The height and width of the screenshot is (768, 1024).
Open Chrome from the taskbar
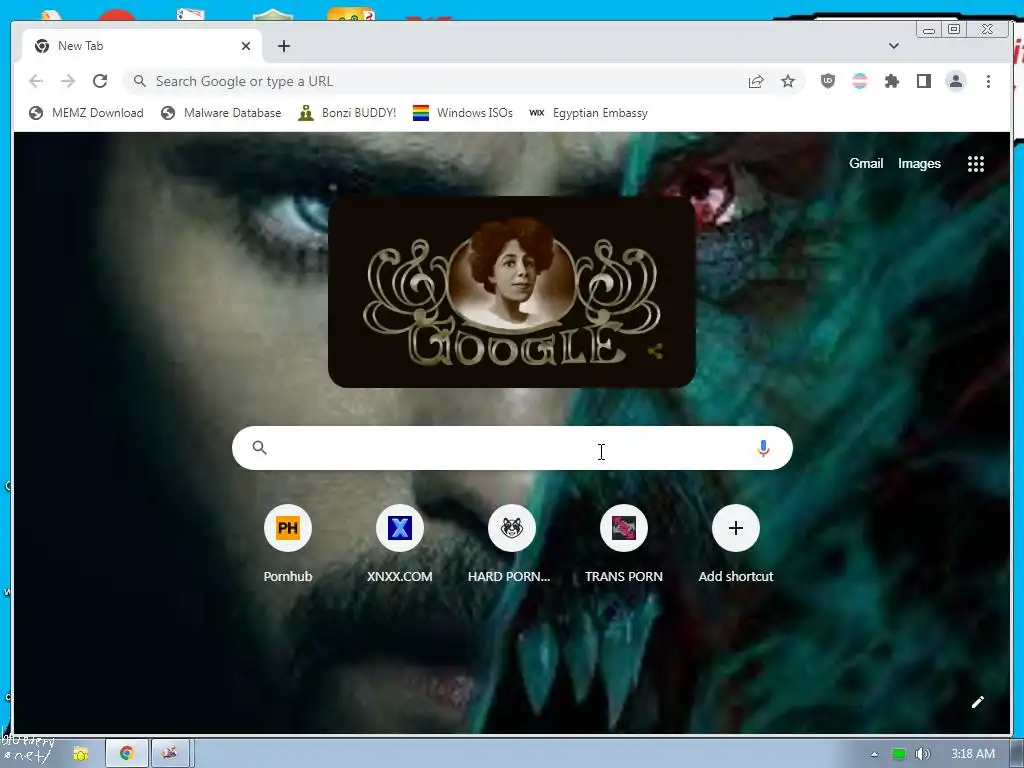click(126, 753)
